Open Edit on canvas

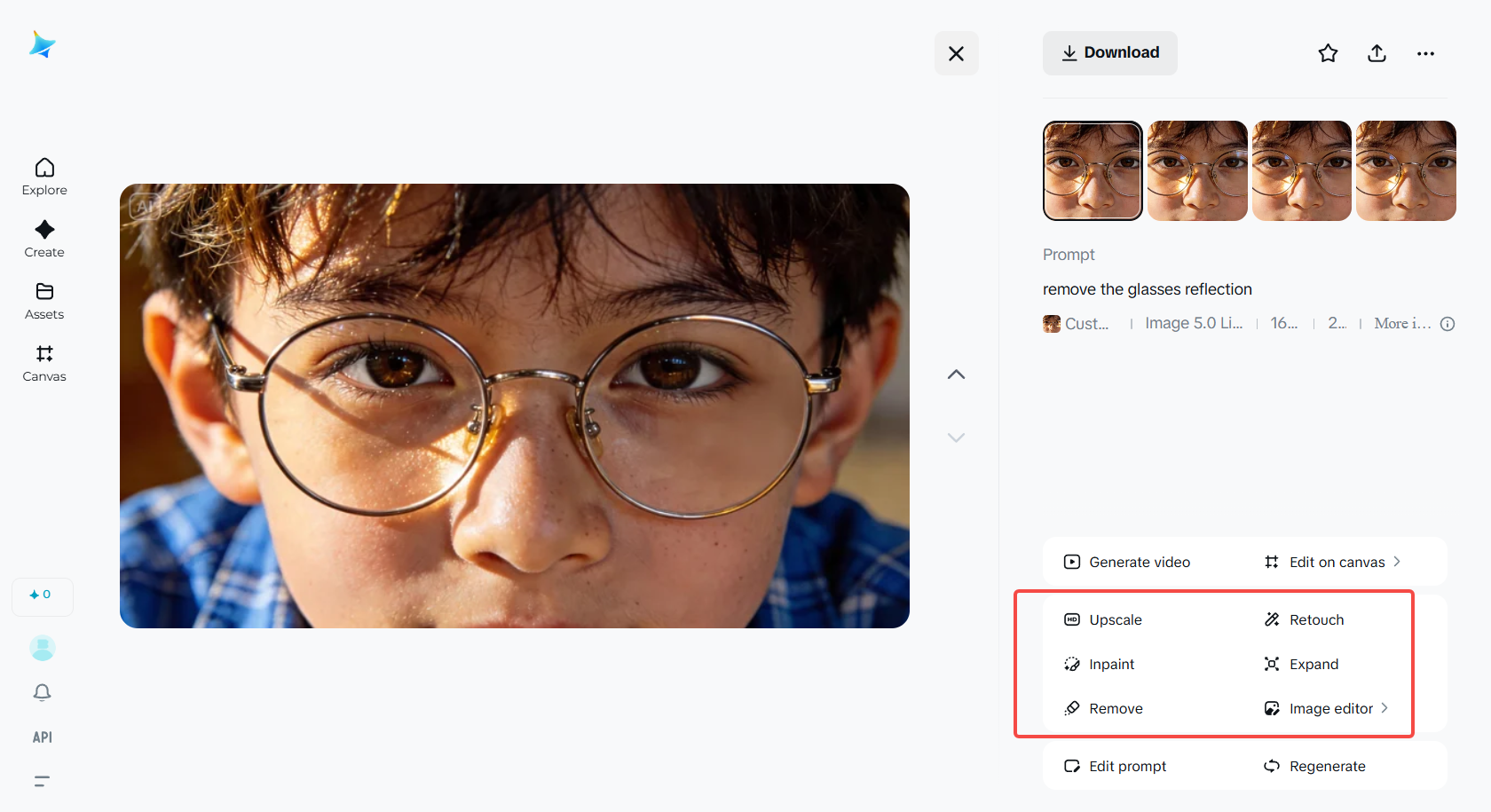1331,562
